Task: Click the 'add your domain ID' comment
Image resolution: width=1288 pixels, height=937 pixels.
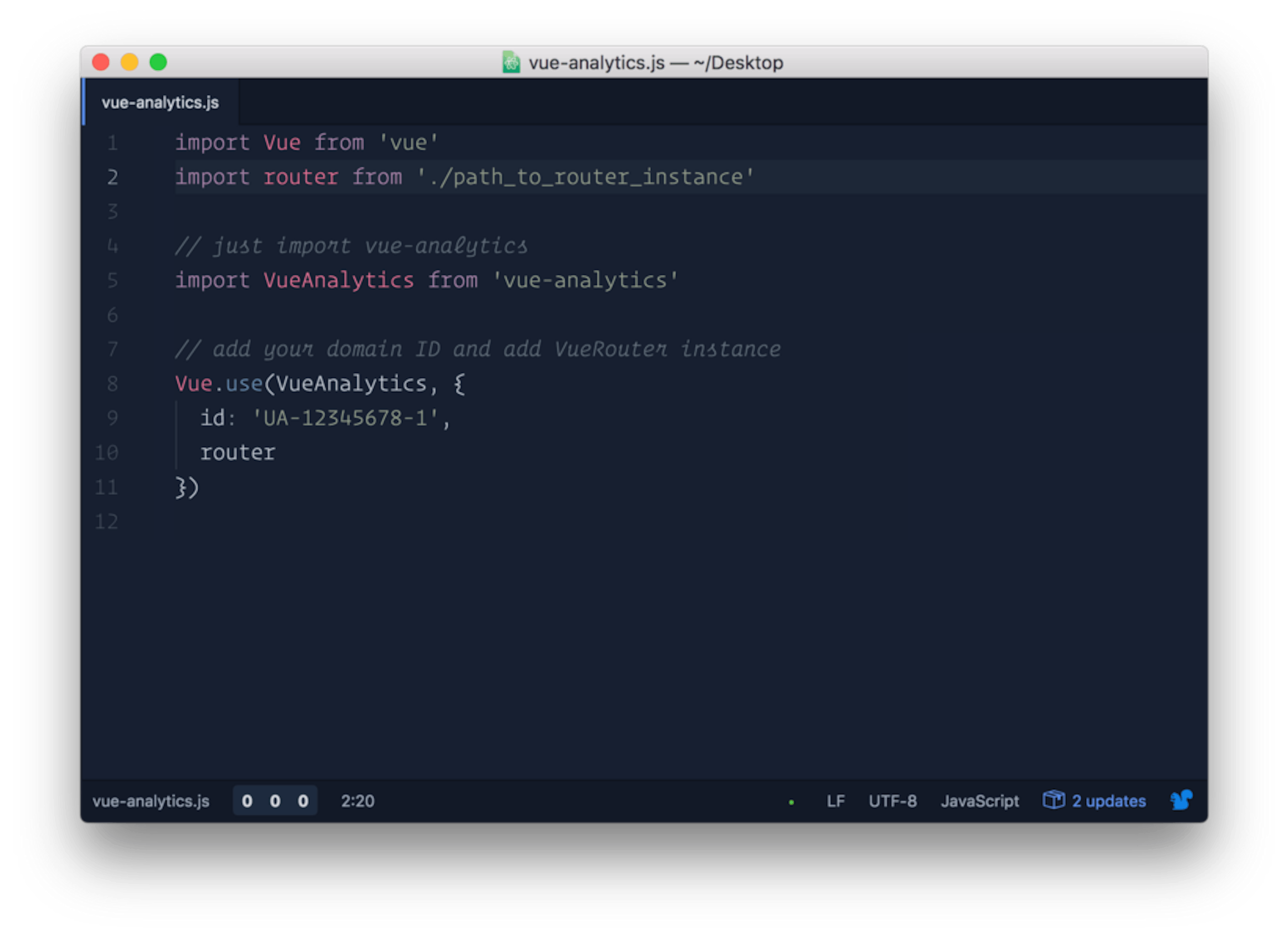Action: point(478,349)
